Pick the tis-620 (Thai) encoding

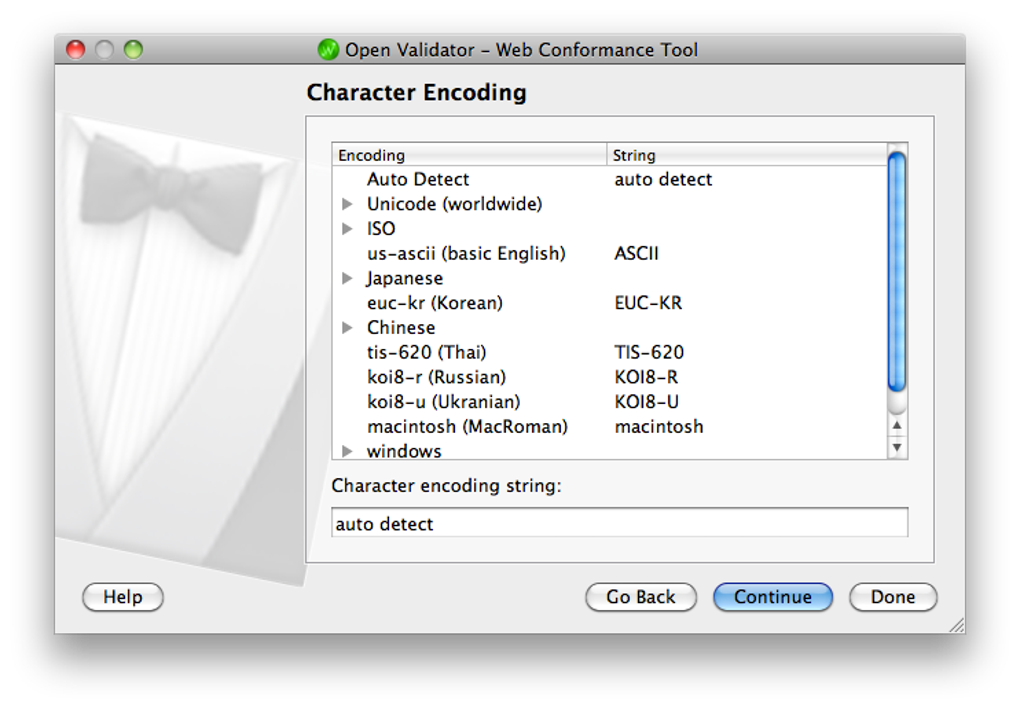(427, 352)
